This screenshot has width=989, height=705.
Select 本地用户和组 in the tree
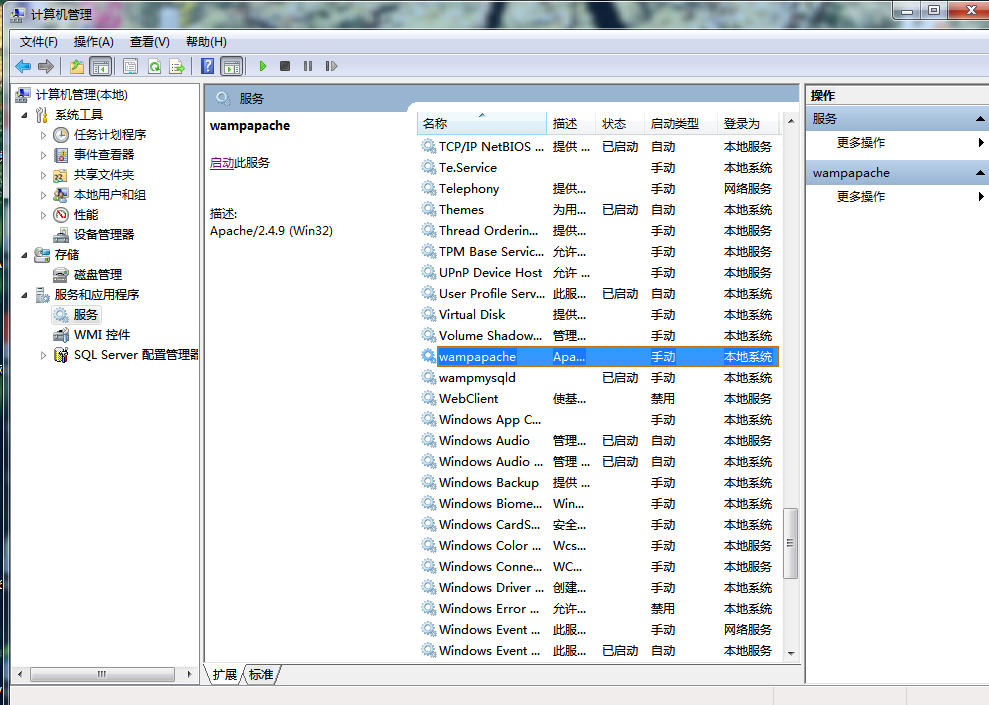(110, 195)
